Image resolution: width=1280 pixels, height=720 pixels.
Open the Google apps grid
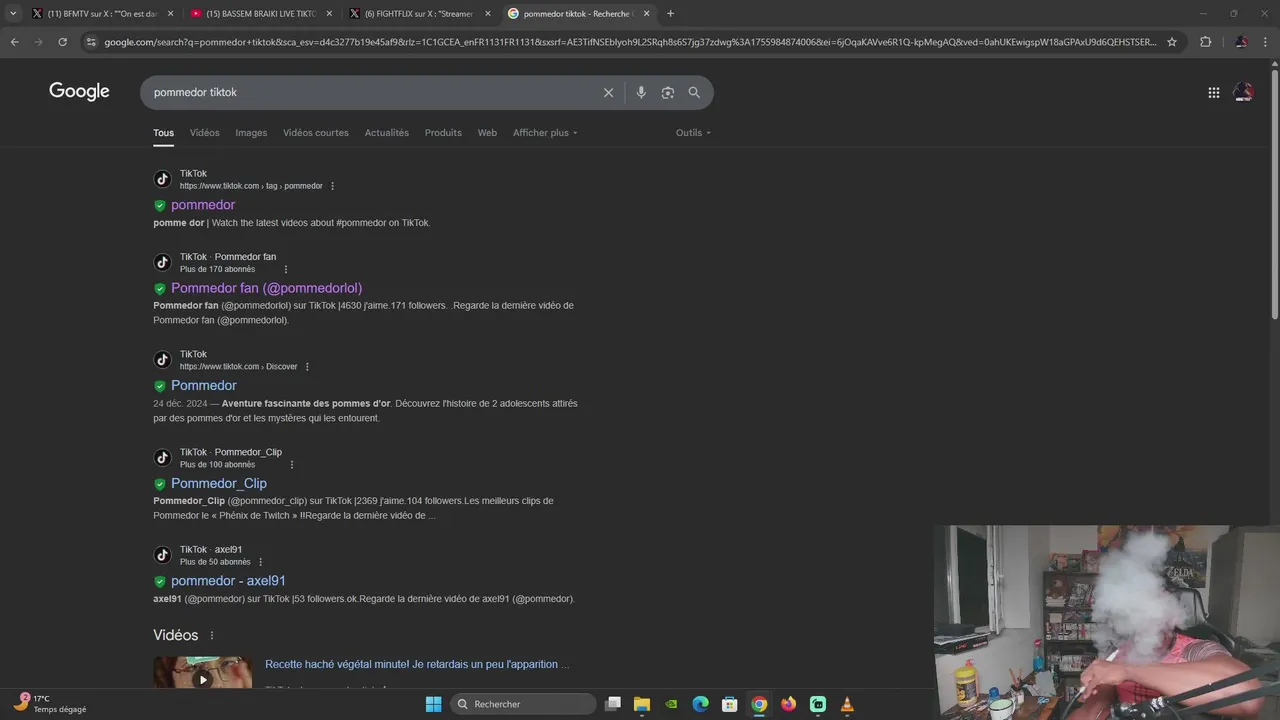click(x=1213, y=92)
